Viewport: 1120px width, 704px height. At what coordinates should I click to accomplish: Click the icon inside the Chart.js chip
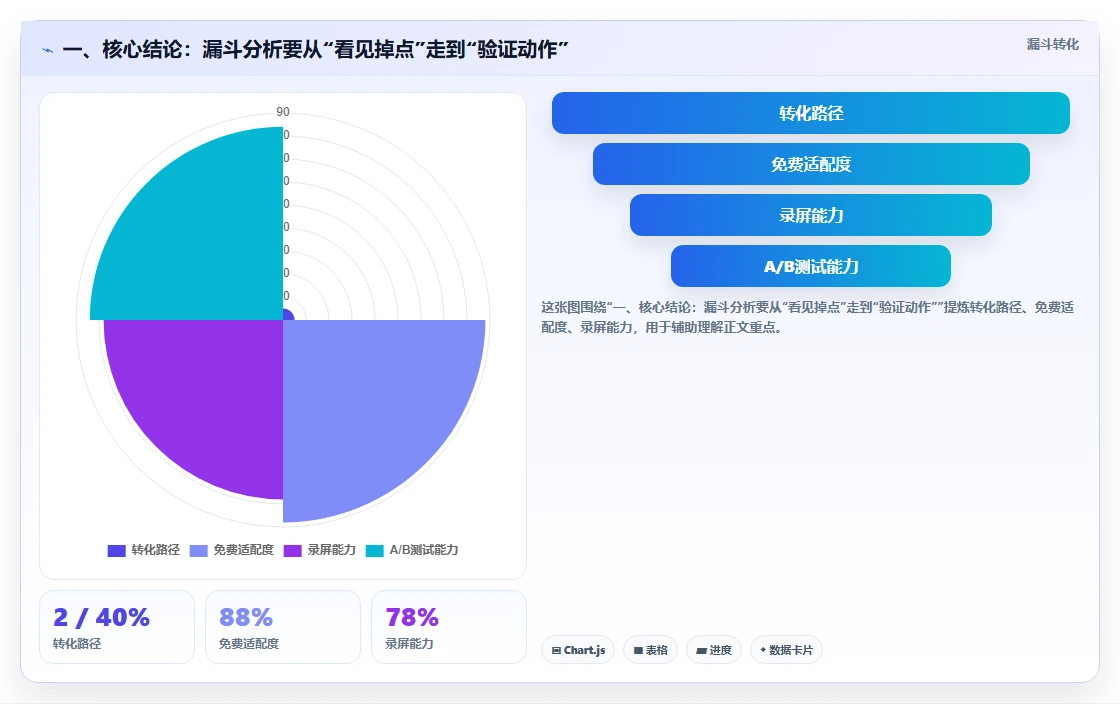(556, 650)
